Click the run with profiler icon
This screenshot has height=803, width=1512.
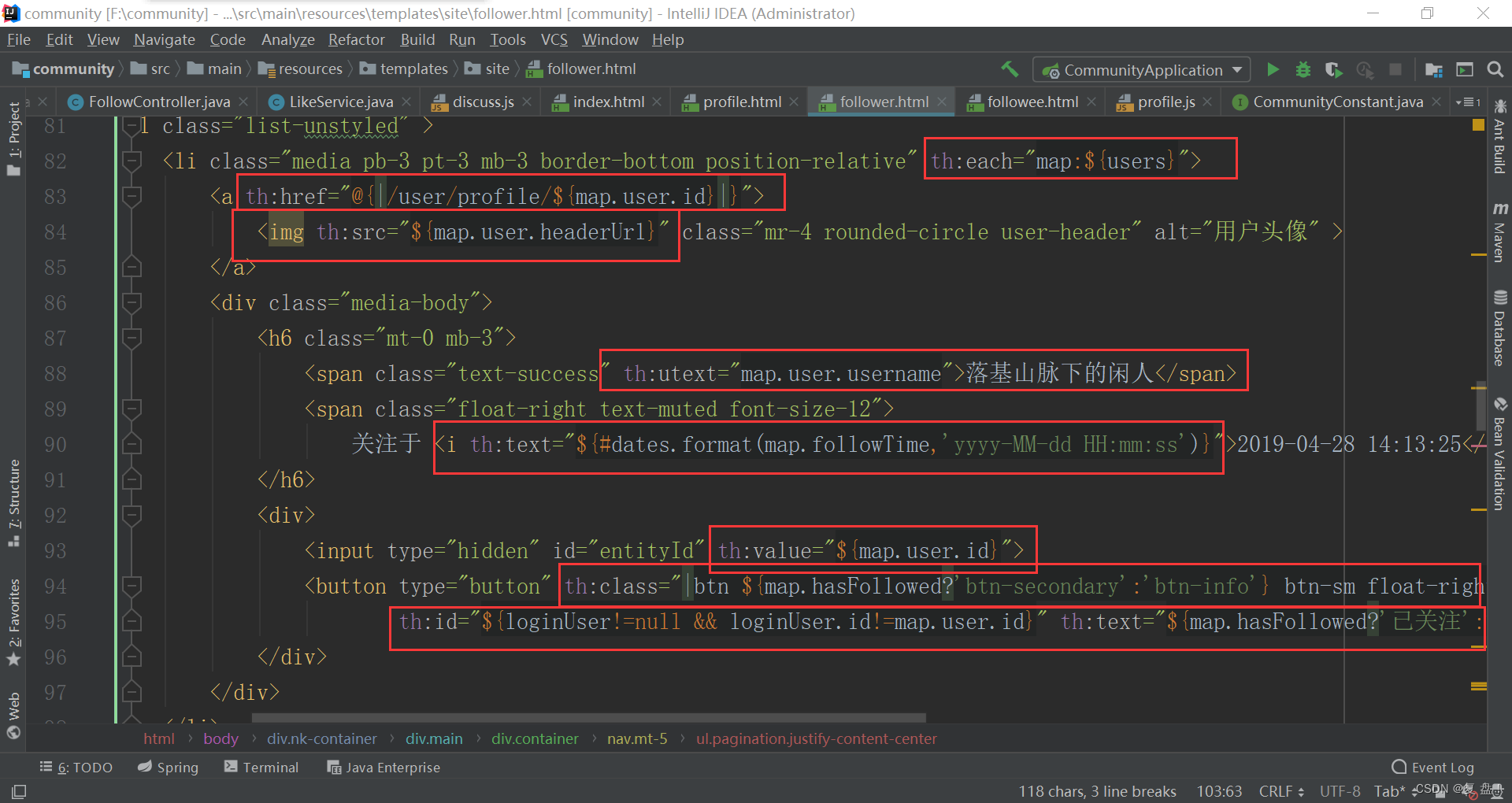(1365, 69)
